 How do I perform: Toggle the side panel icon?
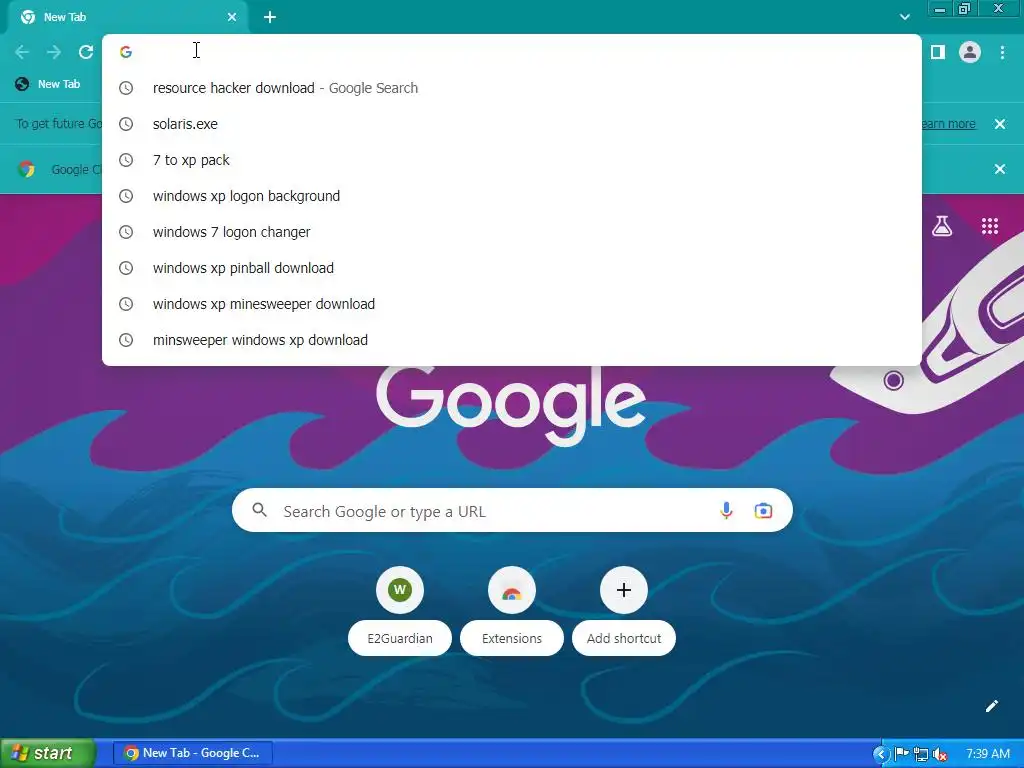(938, 52)
